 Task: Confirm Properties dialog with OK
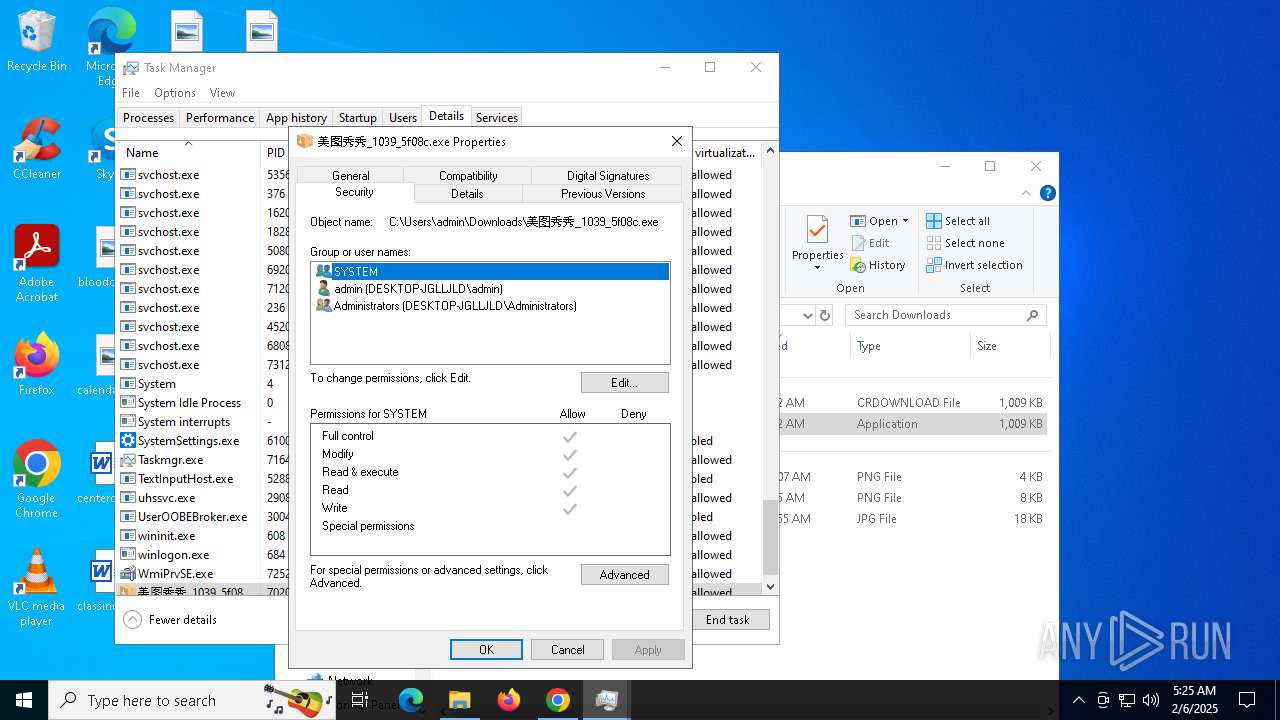tap(486, 650)
